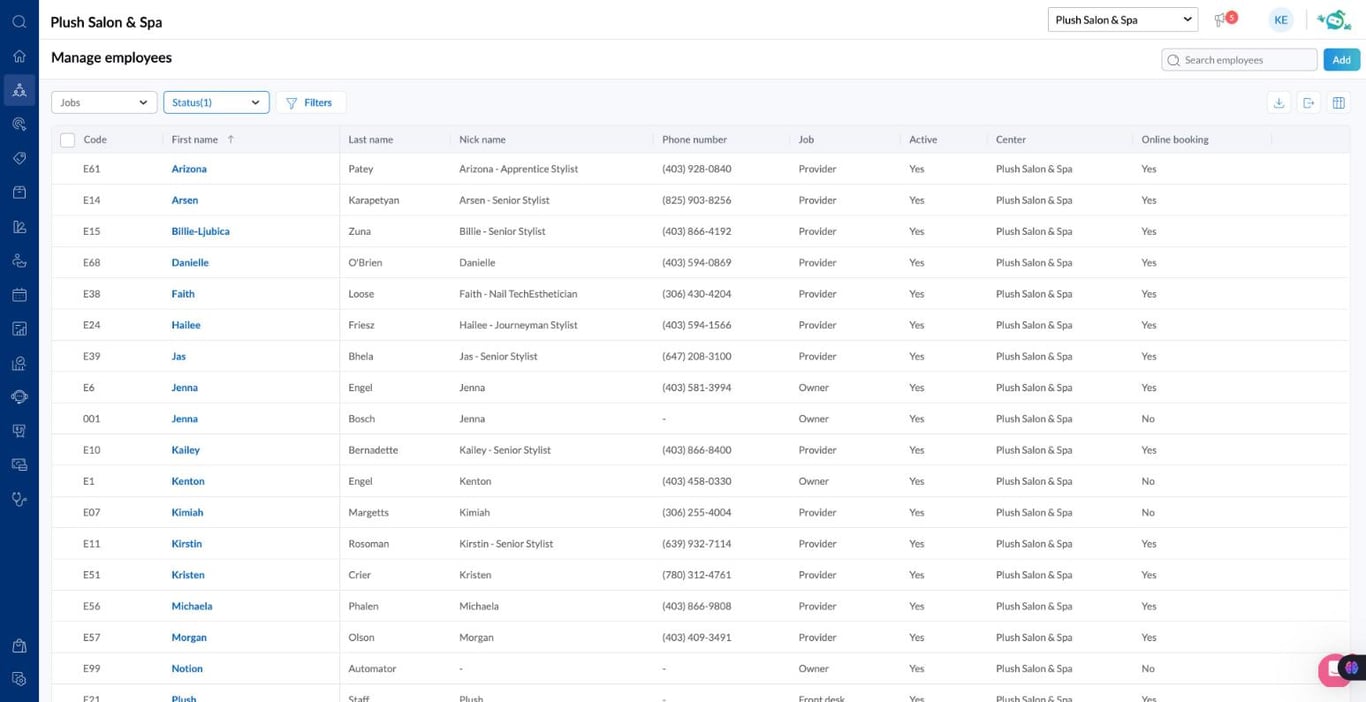
Task: Open Jenna link in row 001
Action: coord(184,419)
